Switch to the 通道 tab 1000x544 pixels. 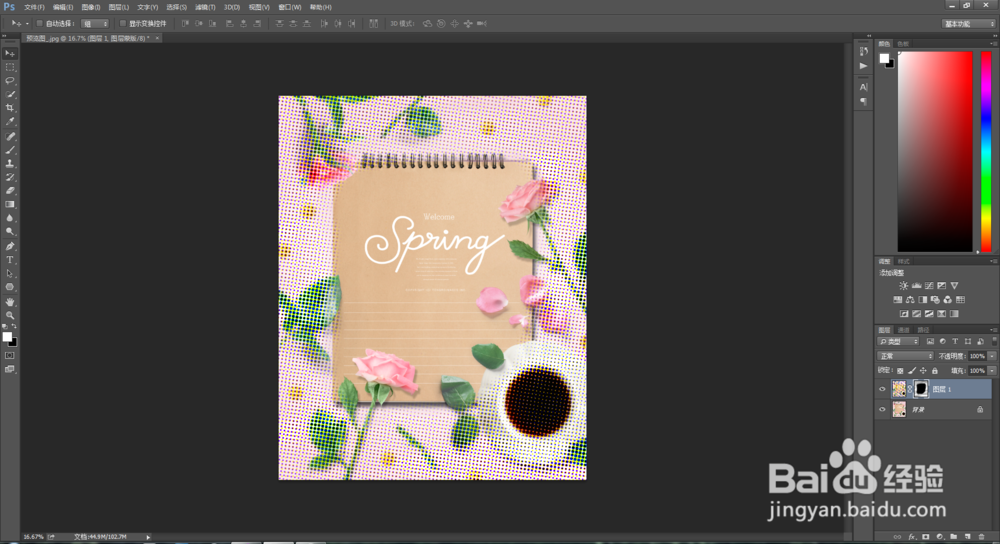pos(904,330)
